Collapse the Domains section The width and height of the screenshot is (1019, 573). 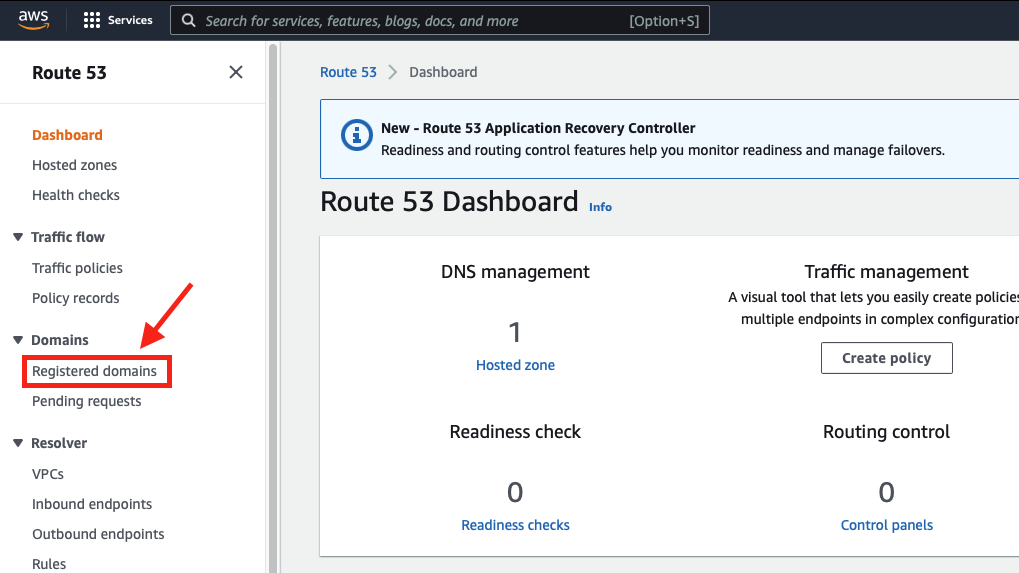point(18,340)
